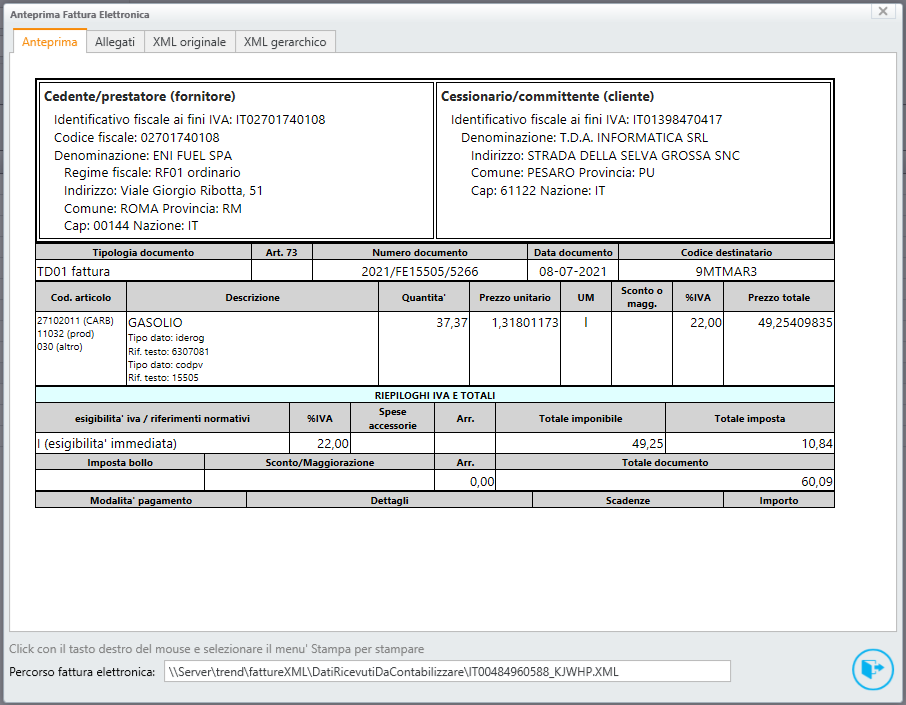The width and height of the screenshot is (906, 705).
Task: Click the Art. 73 column header
Action: pos(281,253)
